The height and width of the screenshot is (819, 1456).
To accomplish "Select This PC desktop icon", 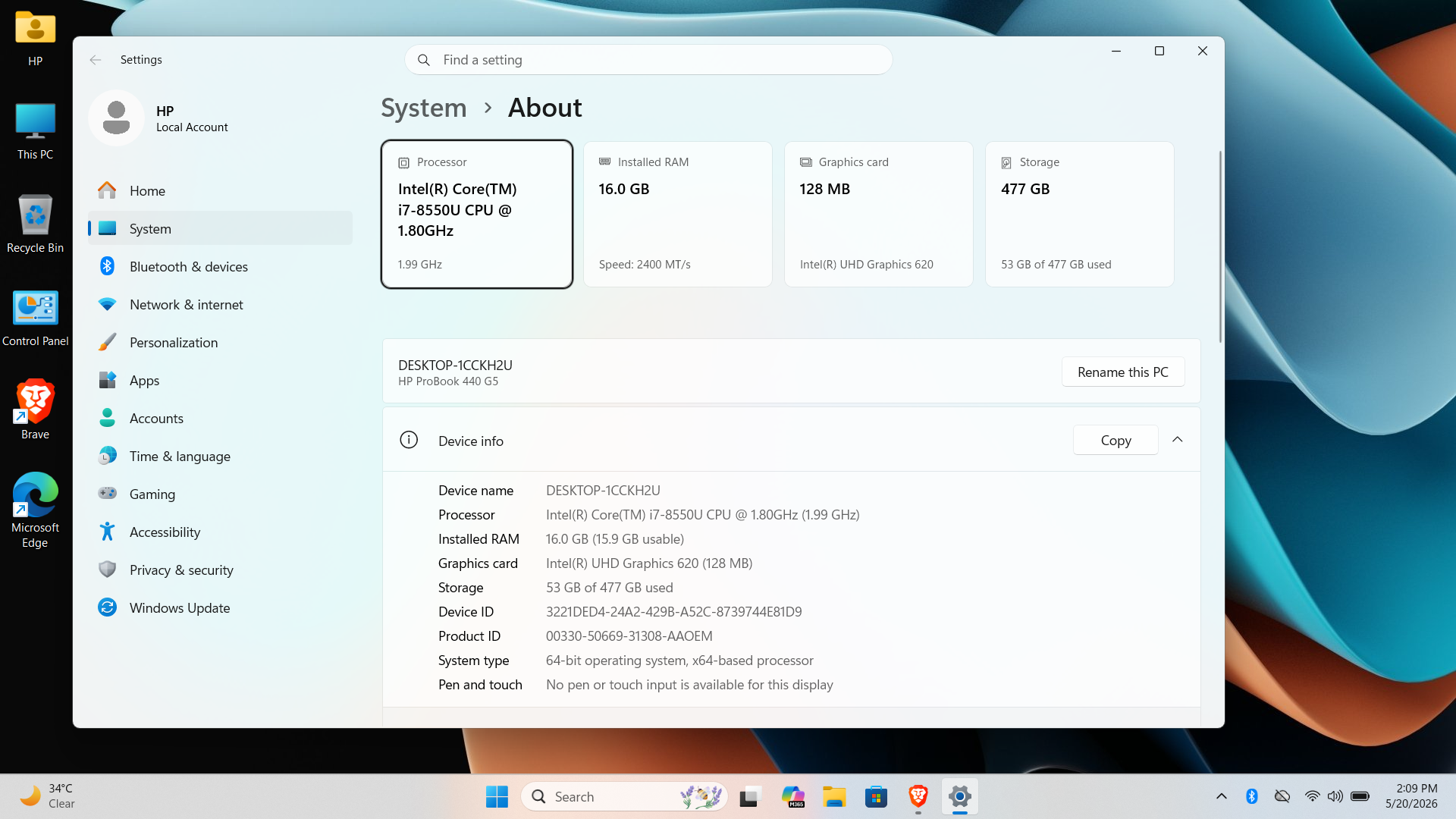I will pyautogui.click(x=35, y=131).
